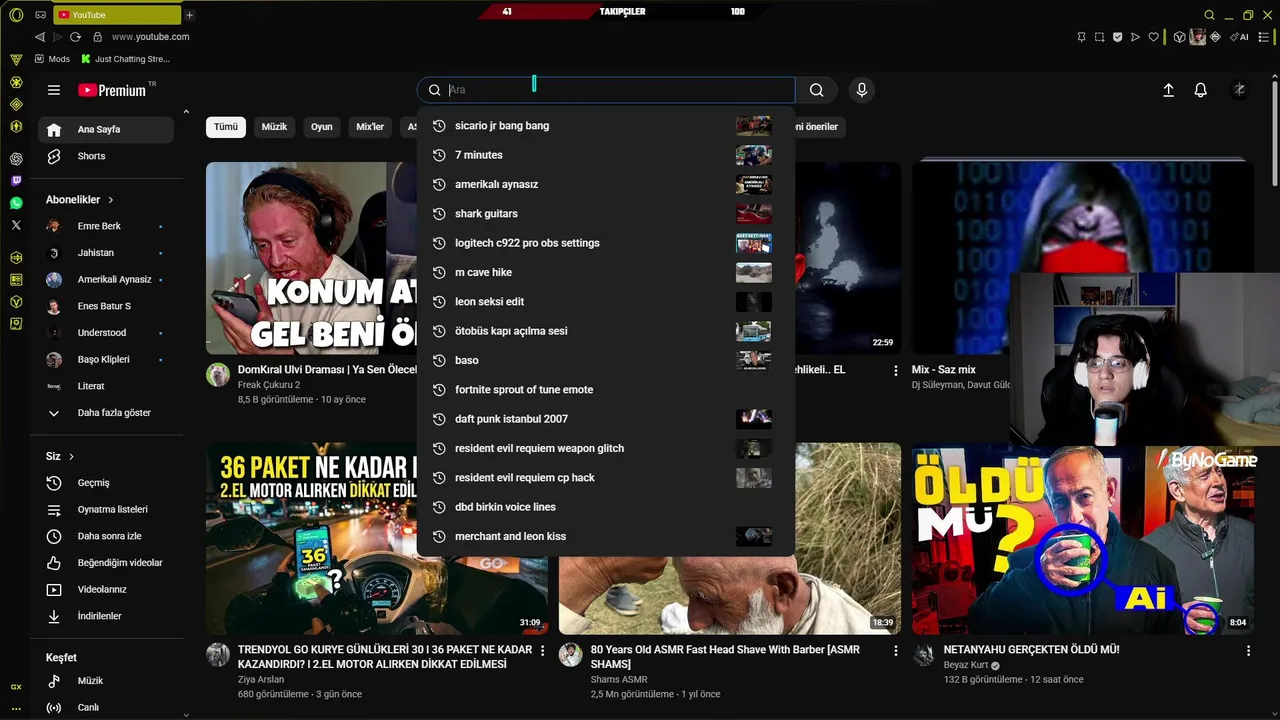Select the Mix'ler filter chip
Screen dimensions: 1280x720
pyautogui.click(x=370, y=127)
